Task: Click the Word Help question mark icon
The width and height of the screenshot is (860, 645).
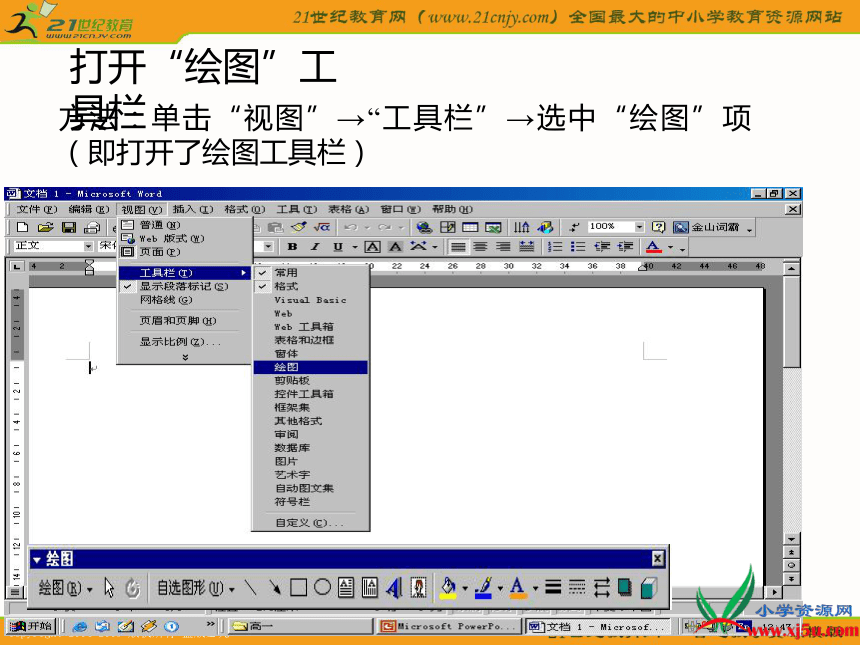Action: click(x=658, y=227)
